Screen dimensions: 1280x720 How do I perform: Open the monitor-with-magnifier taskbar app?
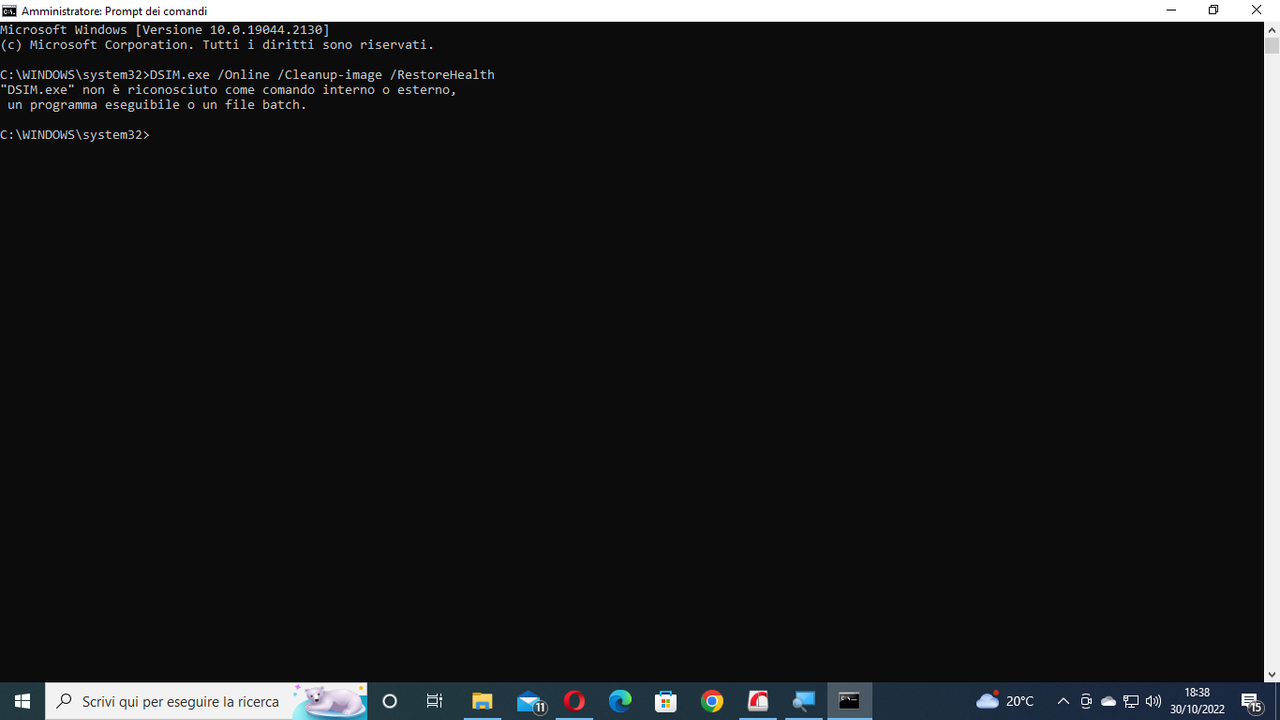804,701
